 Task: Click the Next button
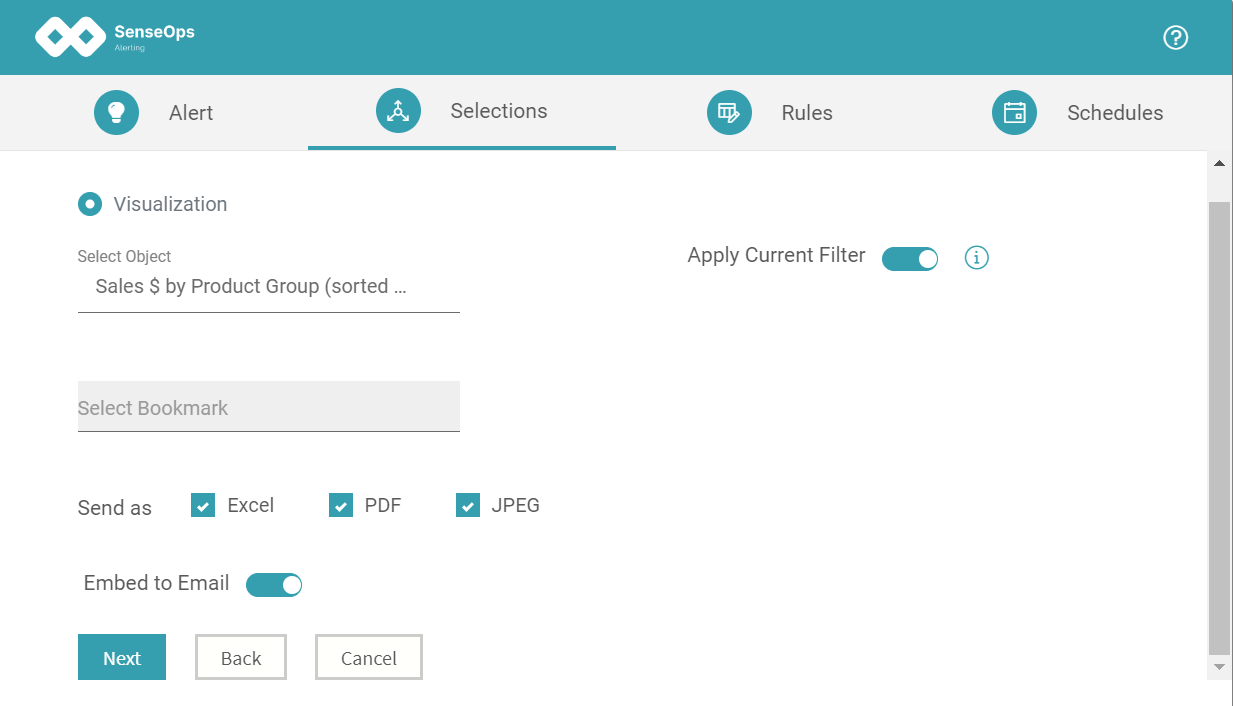(121, 657)
